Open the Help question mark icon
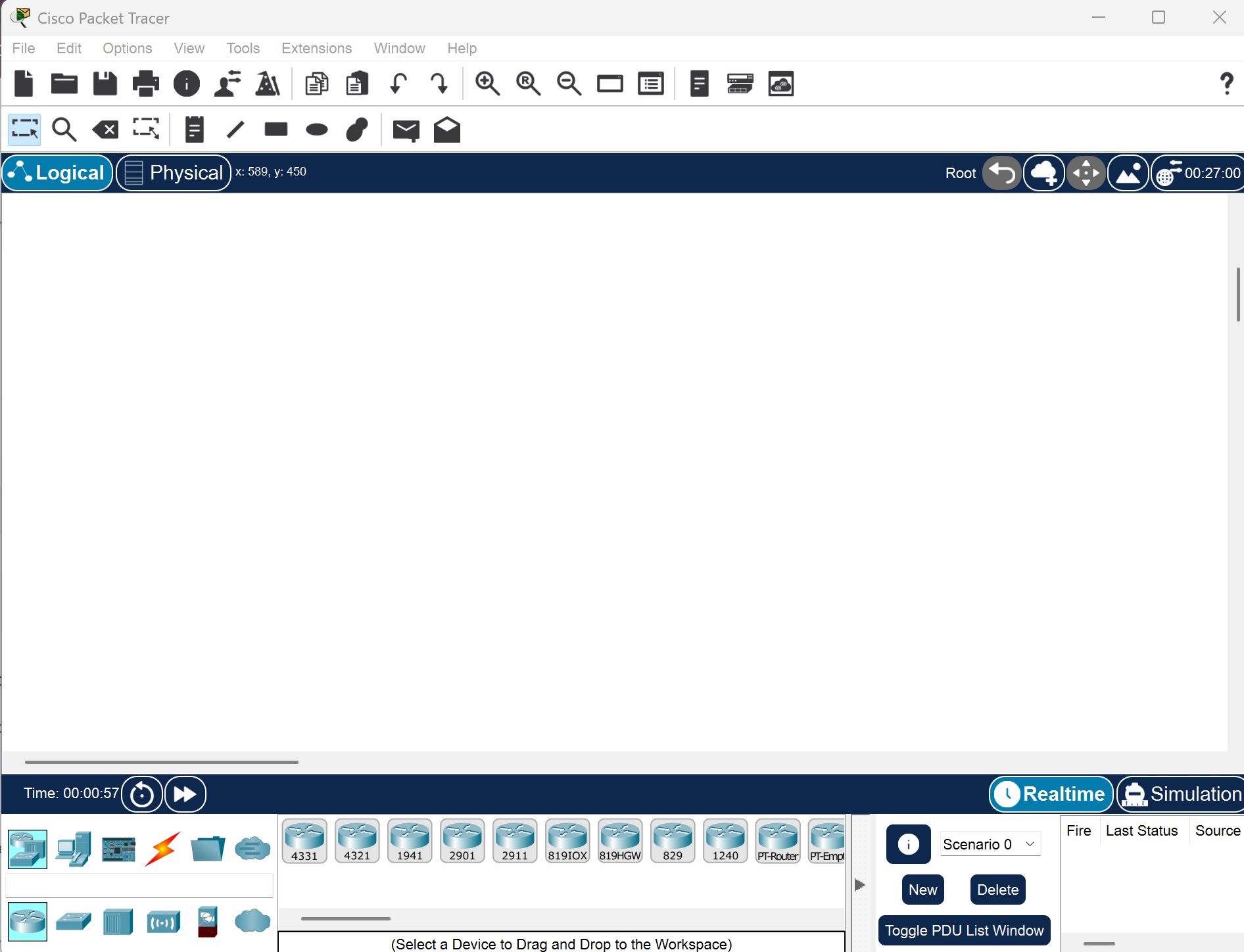Viewport: 1244px width, 952px height. click(1227, 83)
